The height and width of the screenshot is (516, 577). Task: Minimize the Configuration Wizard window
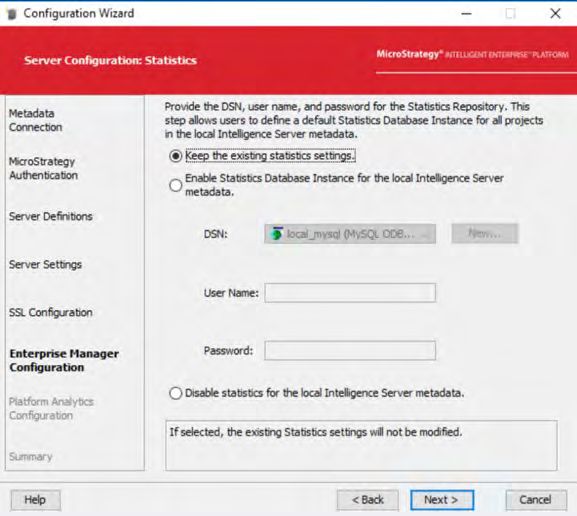pyautogui.click(x=467, y=14)
